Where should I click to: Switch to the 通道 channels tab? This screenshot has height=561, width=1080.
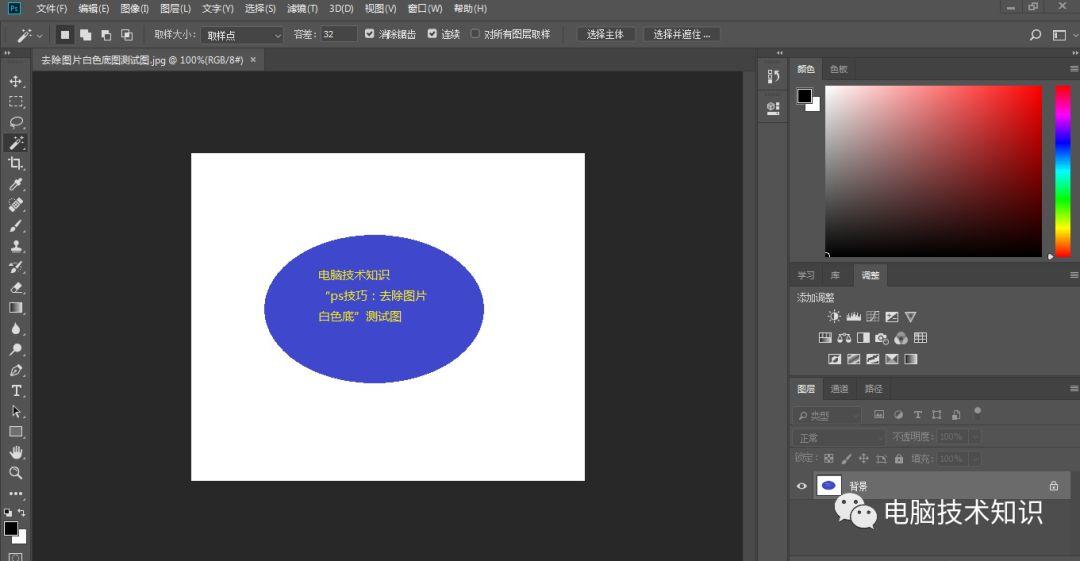tap(839, 389)
